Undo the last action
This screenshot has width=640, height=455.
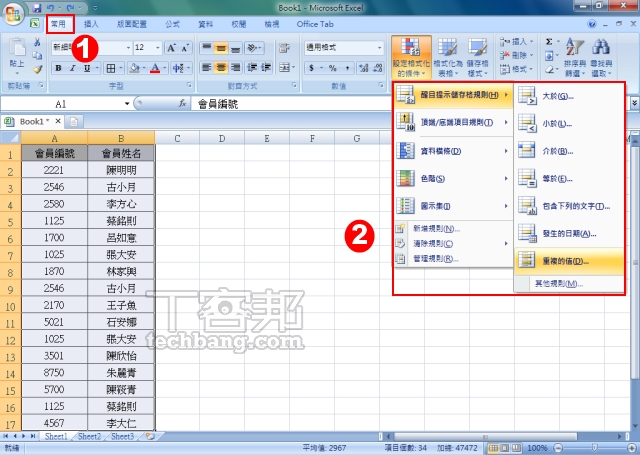(51, 7)
